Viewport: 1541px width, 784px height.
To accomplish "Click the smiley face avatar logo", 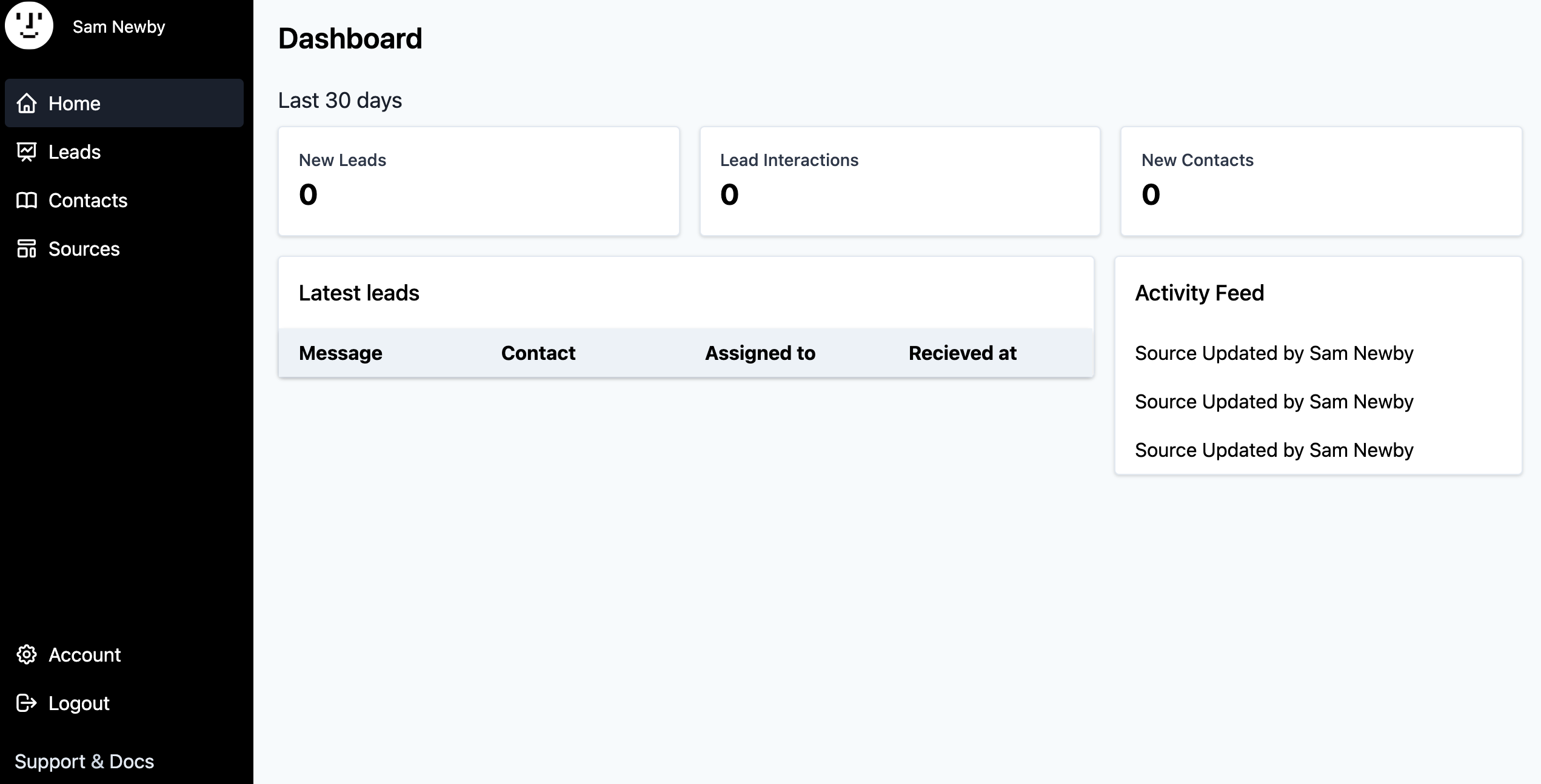I will [29, 25].
